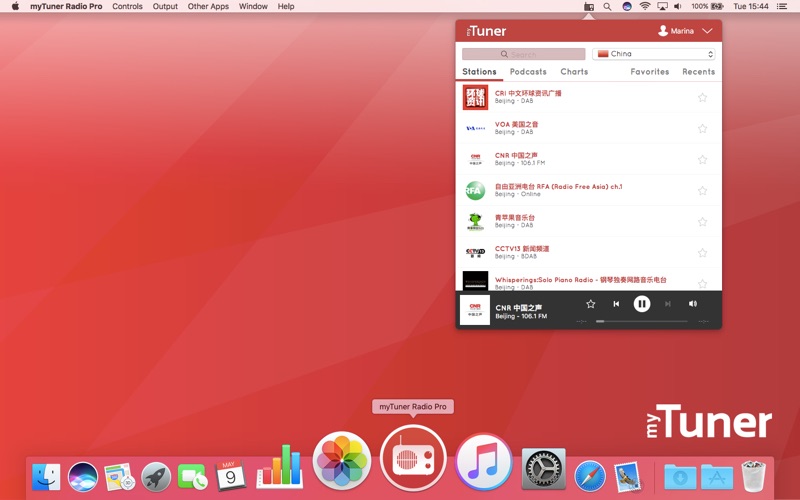Open Siri from the menu bar

tap(627, 7)
